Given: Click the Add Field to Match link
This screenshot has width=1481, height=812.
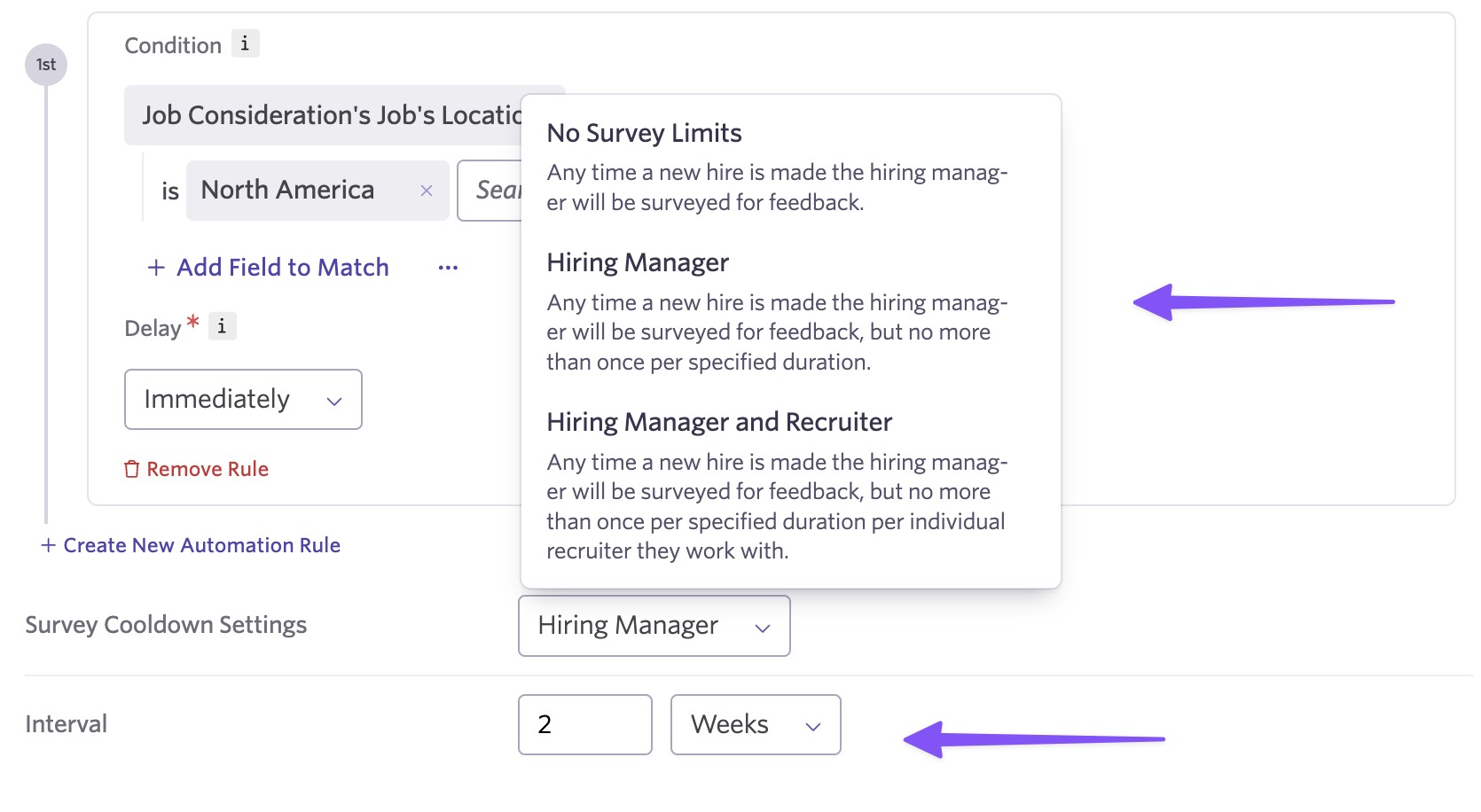Looking at the screenshot, I should (282, 268).
